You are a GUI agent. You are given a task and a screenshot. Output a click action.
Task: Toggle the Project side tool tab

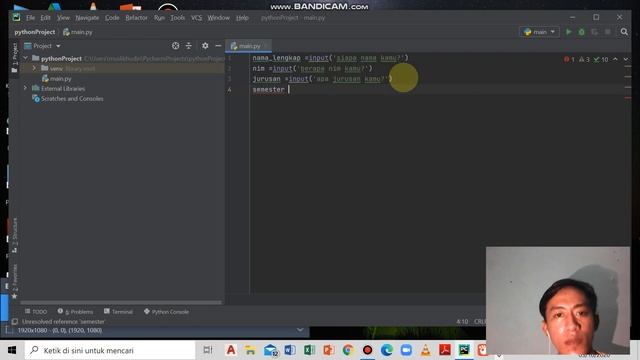(x=15, y=58)
